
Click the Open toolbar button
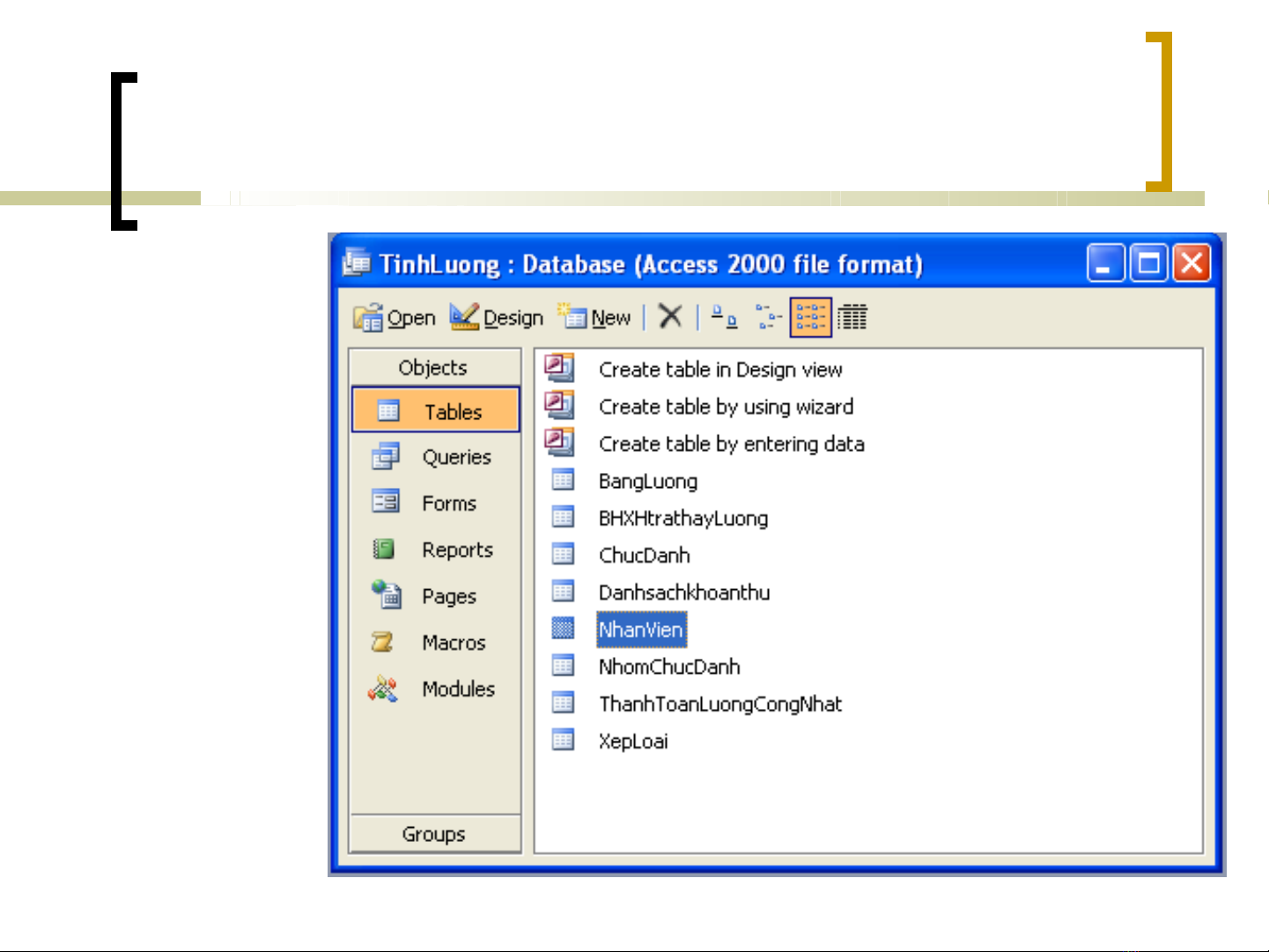pos(395,318)
